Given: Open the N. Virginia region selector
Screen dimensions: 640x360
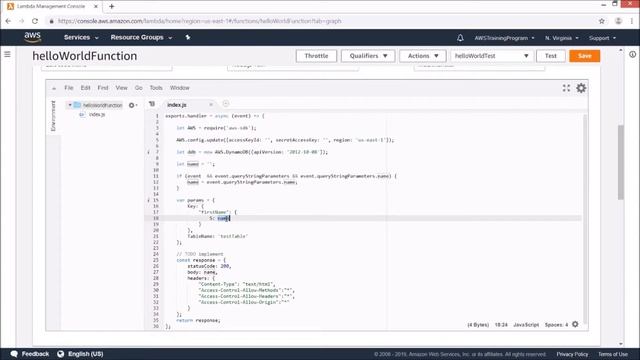Looking at the screenshot, I should (x=562, y=38).
